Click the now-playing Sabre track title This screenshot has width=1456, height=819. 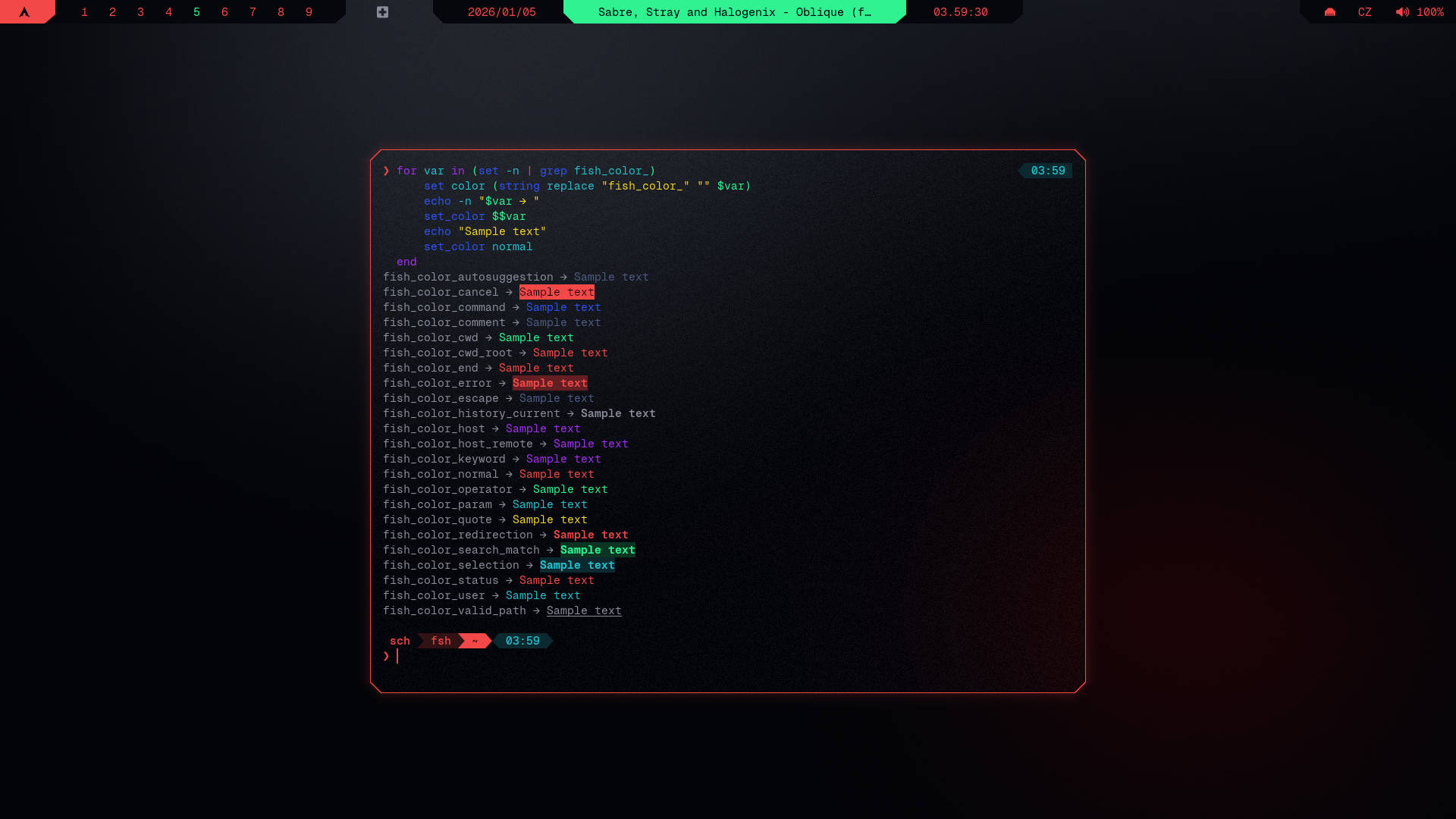[734, 12]
